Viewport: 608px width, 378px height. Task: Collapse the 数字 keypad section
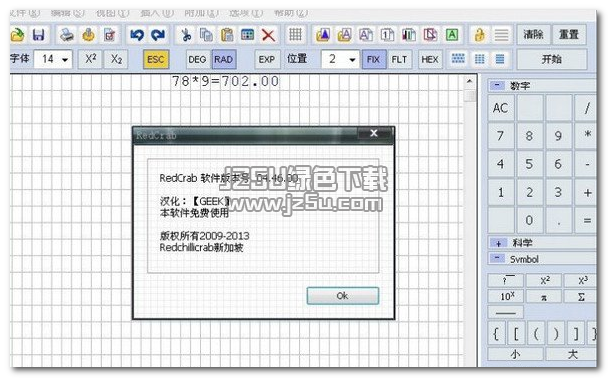point(497,85)
